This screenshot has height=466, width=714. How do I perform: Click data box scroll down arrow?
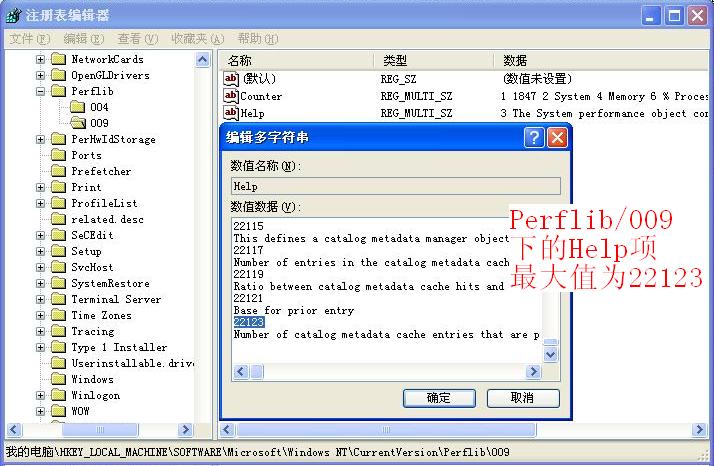point(551,354)
